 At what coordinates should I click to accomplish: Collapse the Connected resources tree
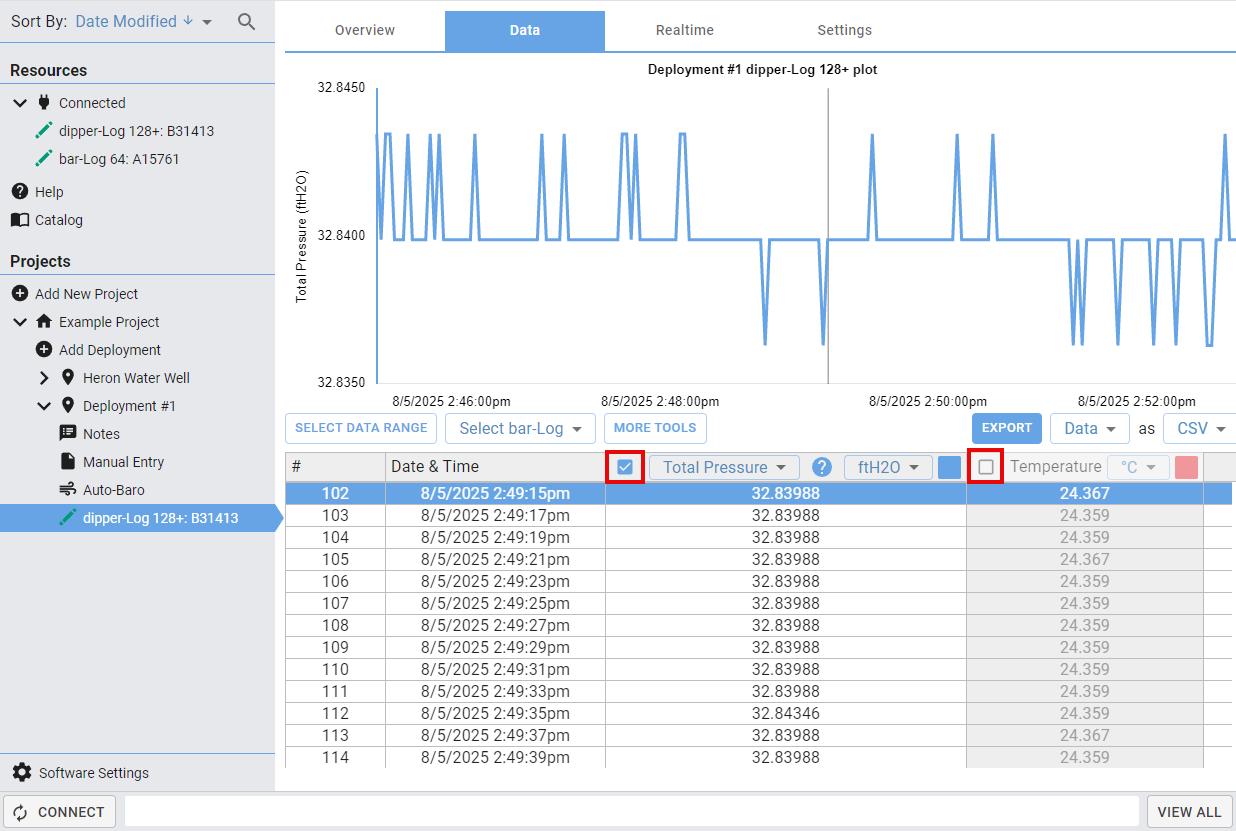point(20,102)
